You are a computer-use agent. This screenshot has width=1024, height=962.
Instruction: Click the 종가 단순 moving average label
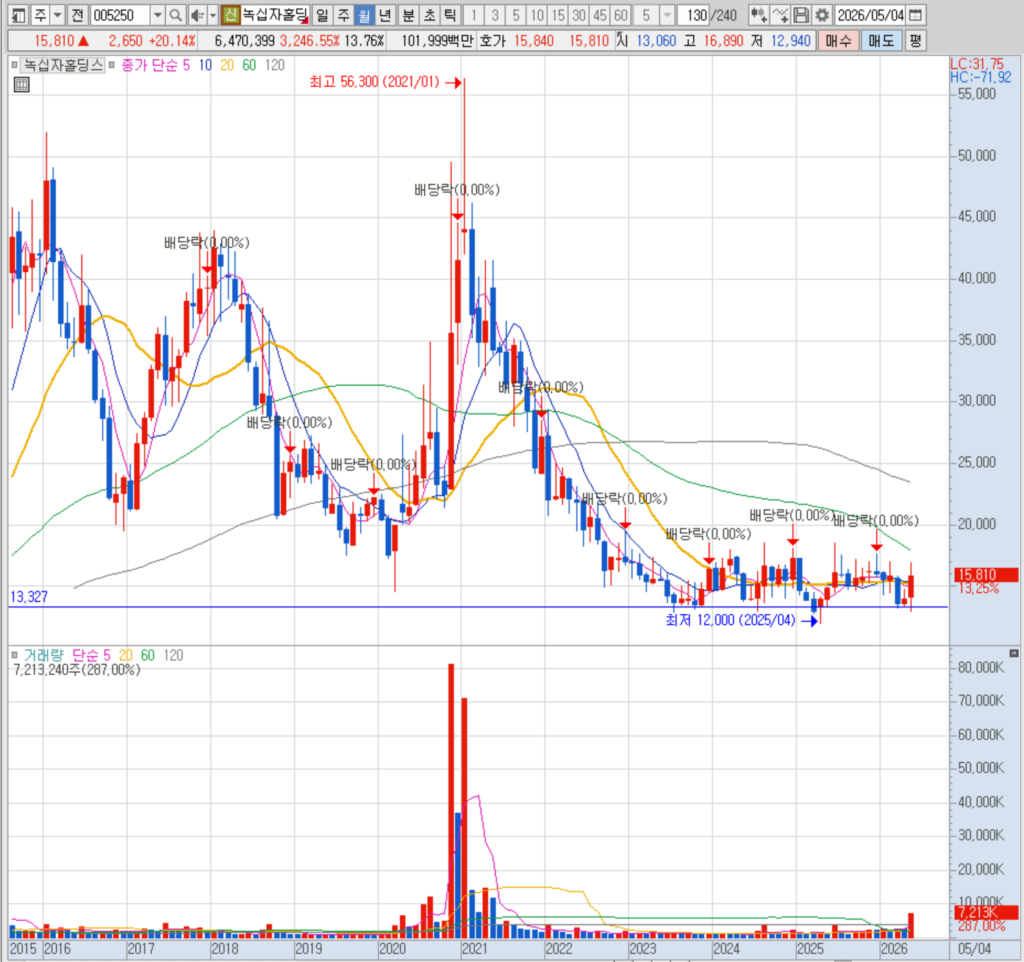(150, 65)
